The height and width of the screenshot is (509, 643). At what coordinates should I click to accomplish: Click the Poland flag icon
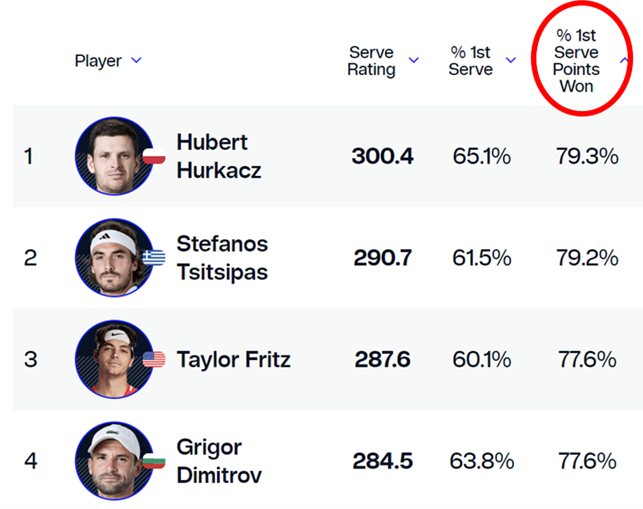(154, 157)
